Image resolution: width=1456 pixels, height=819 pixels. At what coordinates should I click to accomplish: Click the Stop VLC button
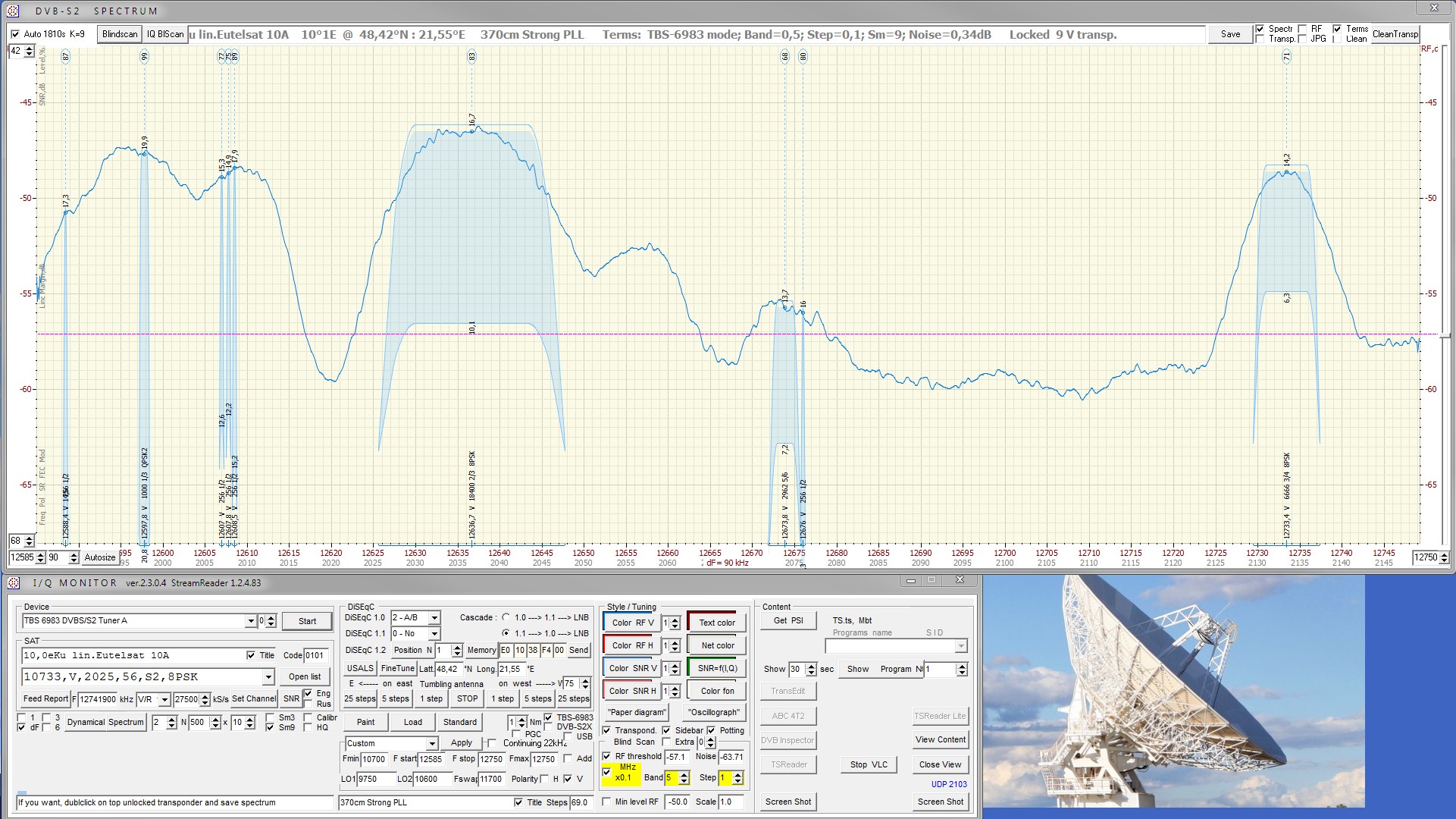tap(869, 764)
